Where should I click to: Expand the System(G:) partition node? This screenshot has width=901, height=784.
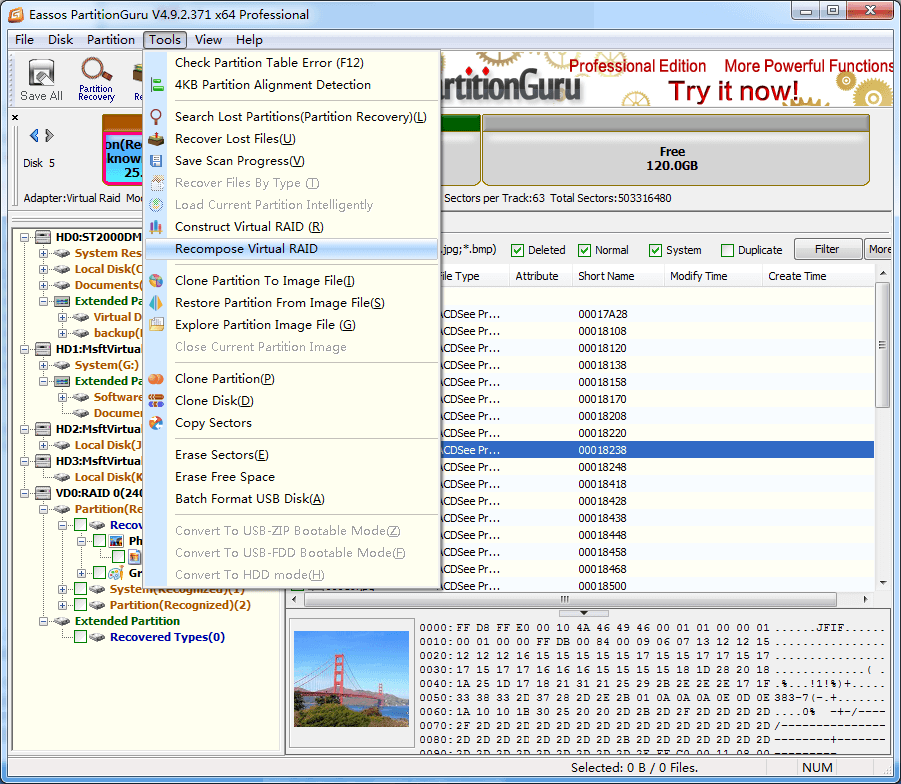click(43, 365)
